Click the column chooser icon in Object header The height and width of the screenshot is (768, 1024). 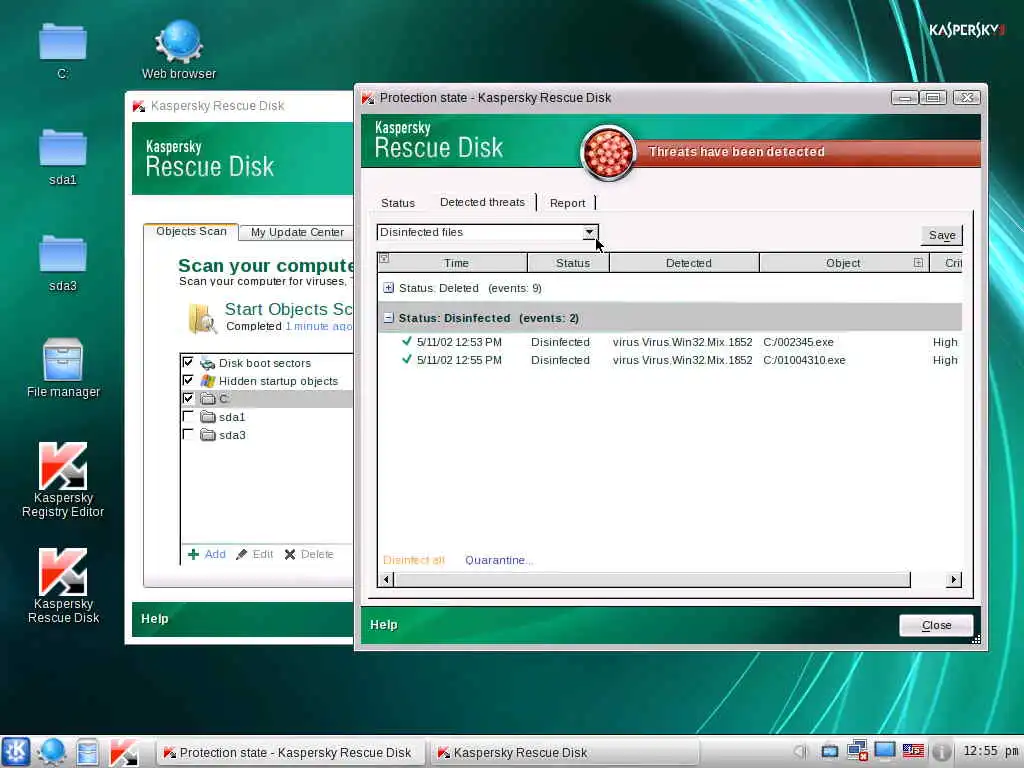click(x=918, y=263)
